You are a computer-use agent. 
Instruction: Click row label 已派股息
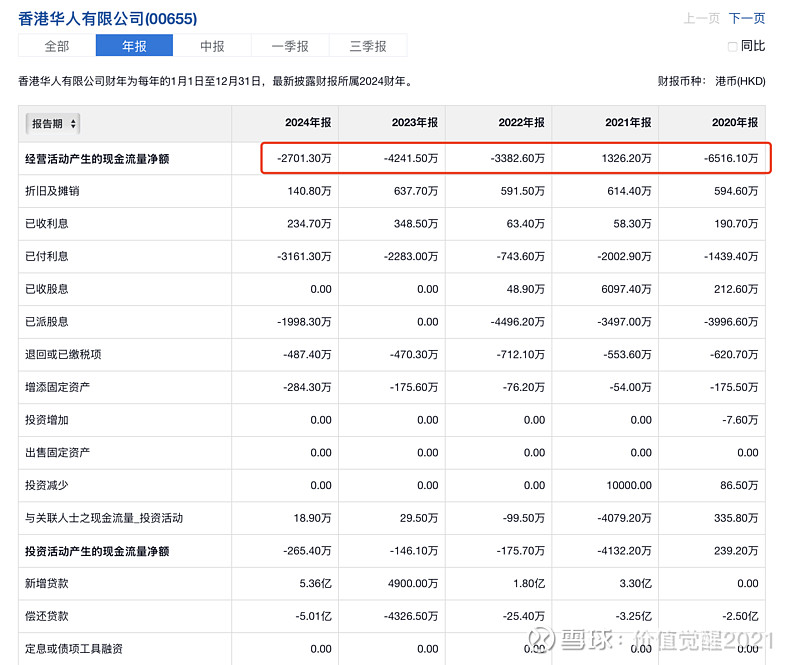pyautogui.click(x=46, y=322)
